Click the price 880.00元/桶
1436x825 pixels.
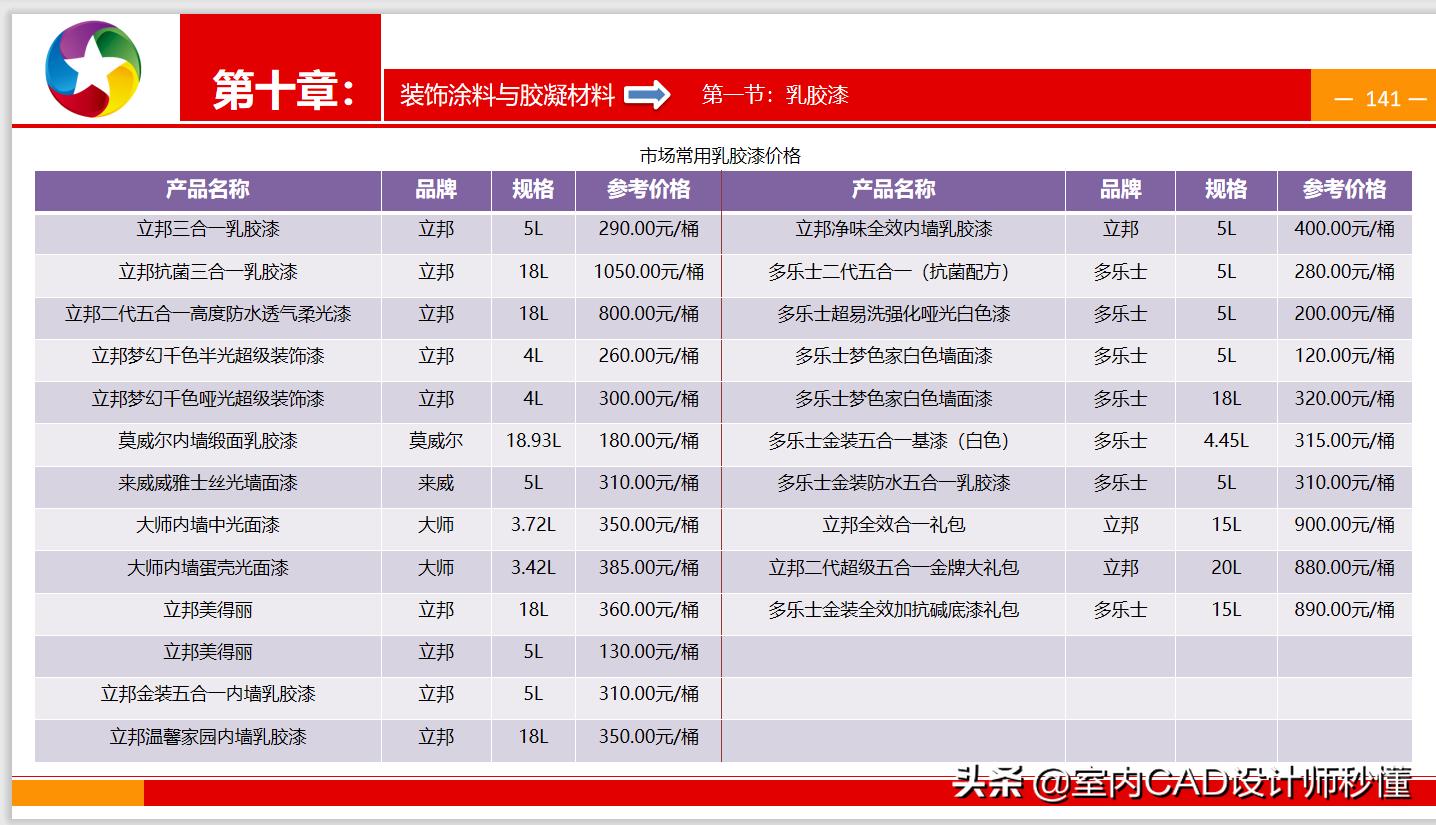click(x=1344, y=567)
